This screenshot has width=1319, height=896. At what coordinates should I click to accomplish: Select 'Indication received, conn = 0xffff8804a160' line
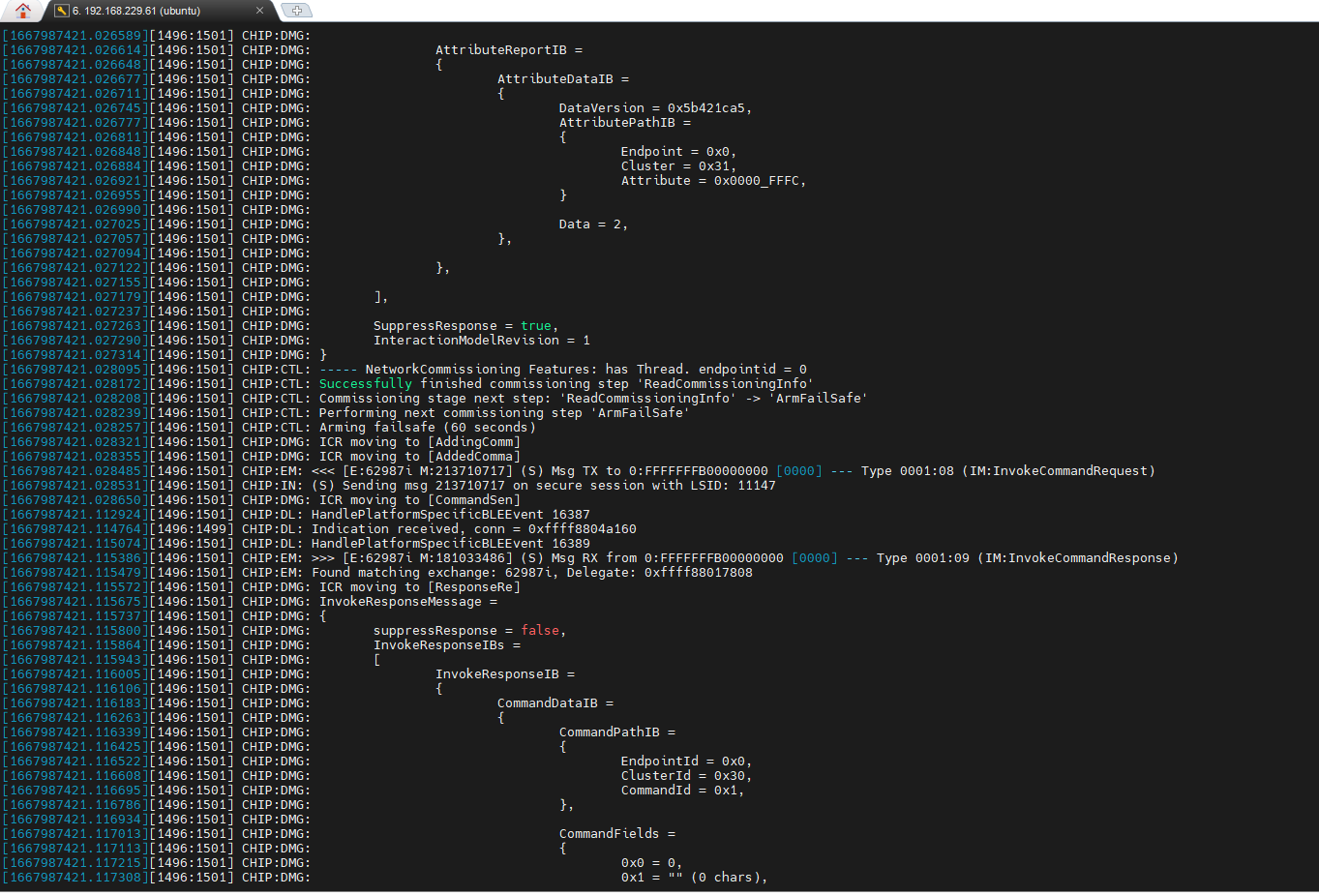point(474,529)
